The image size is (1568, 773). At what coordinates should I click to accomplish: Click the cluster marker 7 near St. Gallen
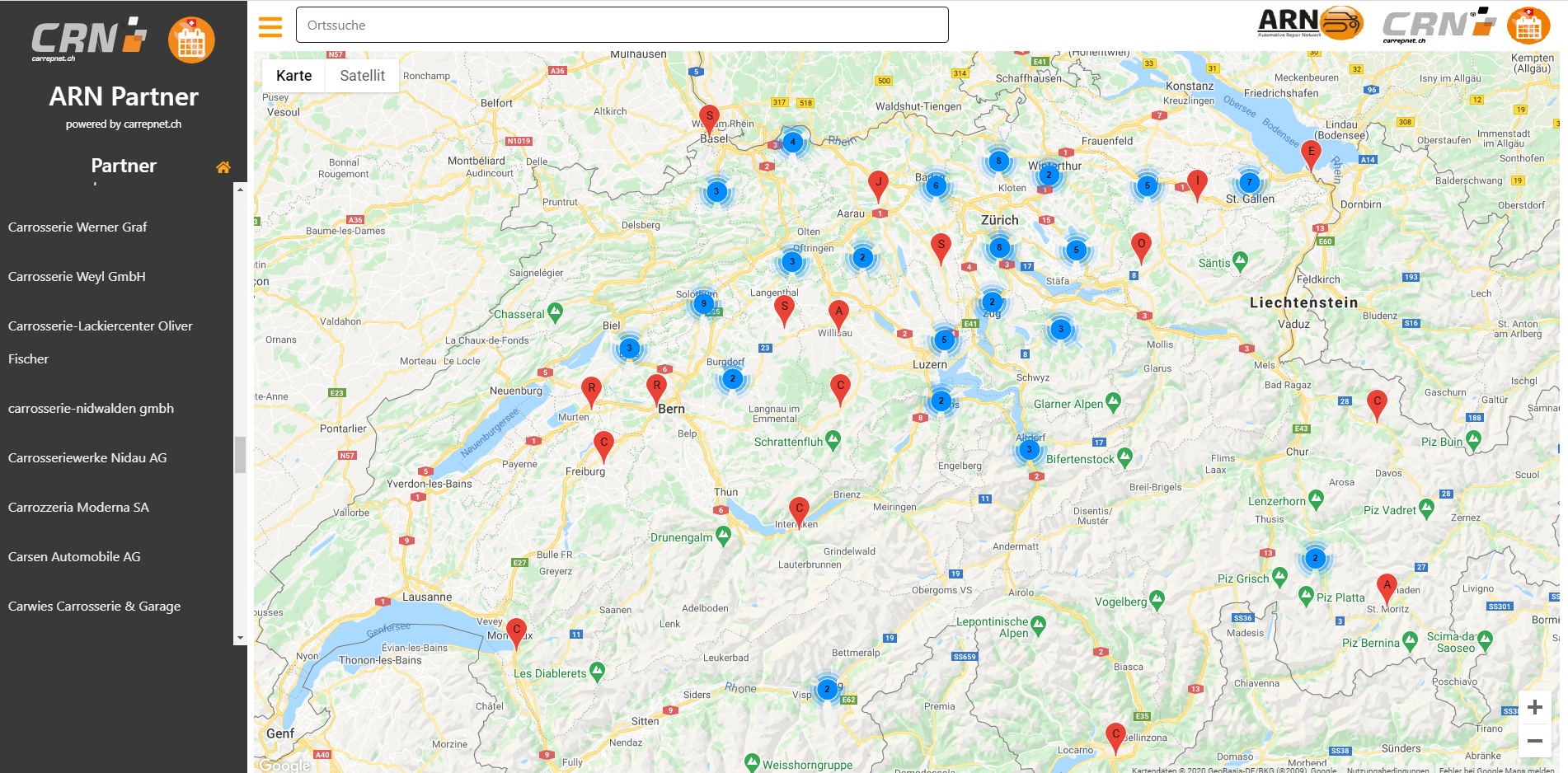[x=1249, y=182]
